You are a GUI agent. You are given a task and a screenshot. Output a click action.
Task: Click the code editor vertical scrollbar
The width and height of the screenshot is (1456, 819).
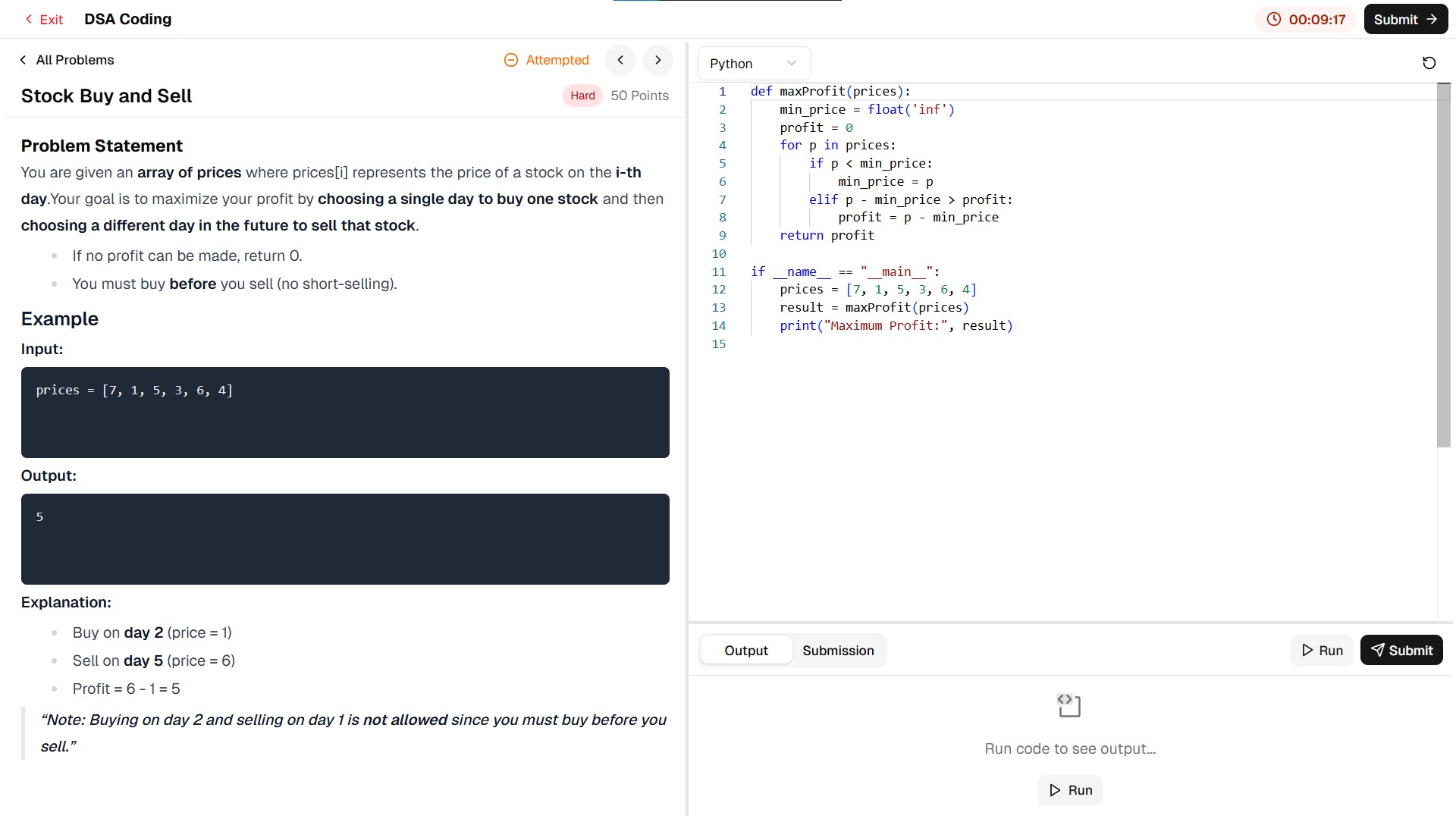(x=1443, y=265)
